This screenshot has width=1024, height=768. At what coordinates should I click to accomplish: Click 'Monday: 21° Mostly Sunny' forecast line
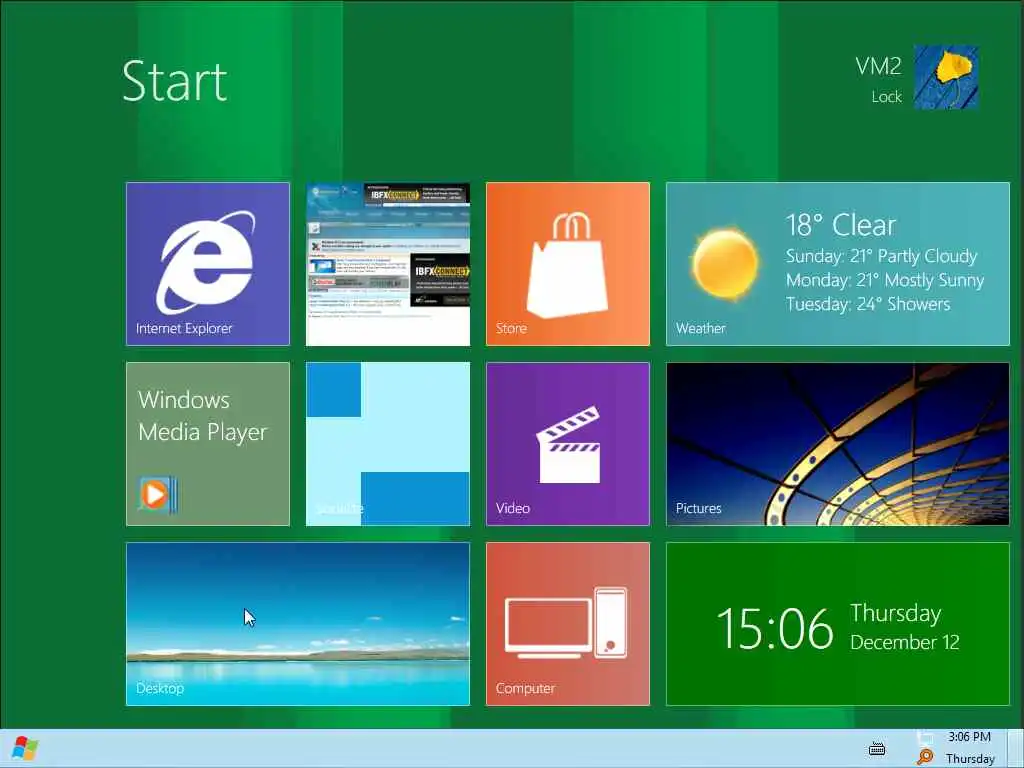(x=885, y=280)
